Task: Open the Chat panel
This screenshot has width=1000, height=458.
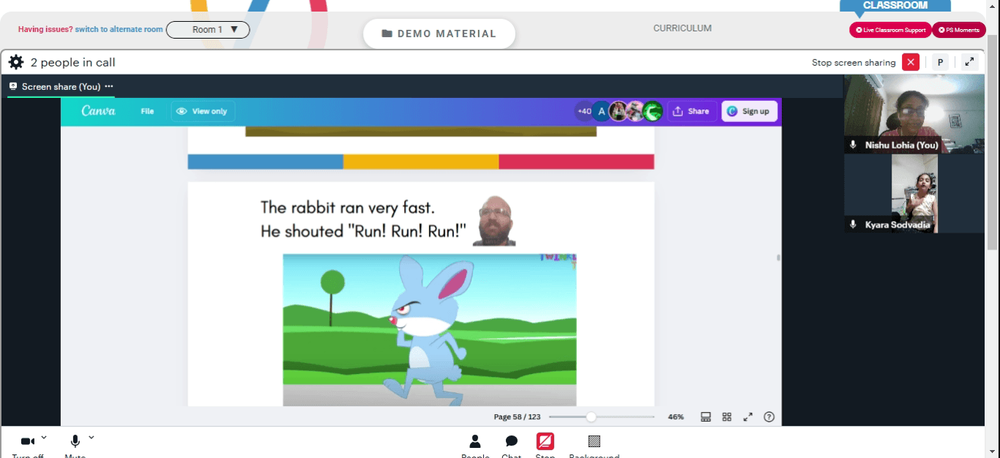Action: tap(511, 445)
